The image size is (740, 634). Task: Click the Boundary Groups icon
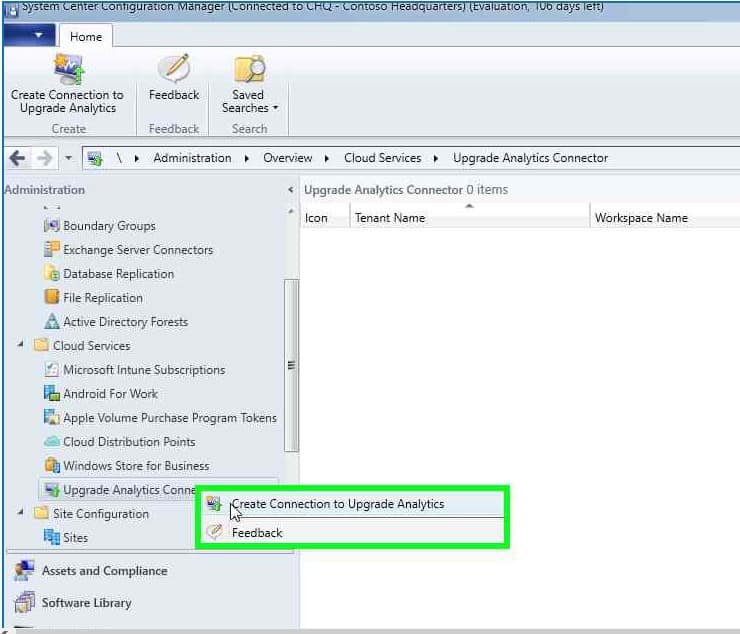click(51, 226)
